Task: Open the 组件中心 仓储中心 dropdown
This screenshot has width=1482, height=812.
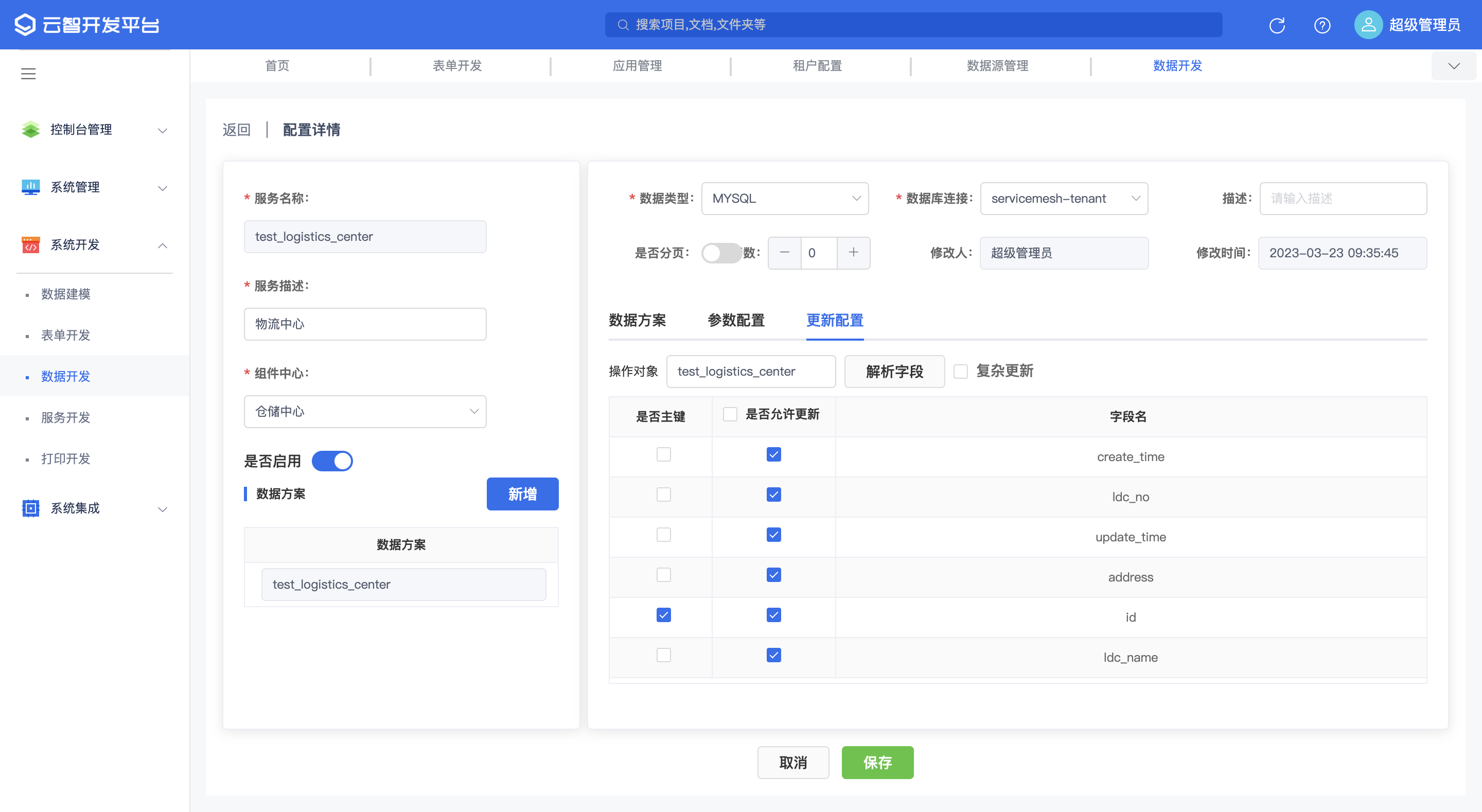Action: (365, 412)
